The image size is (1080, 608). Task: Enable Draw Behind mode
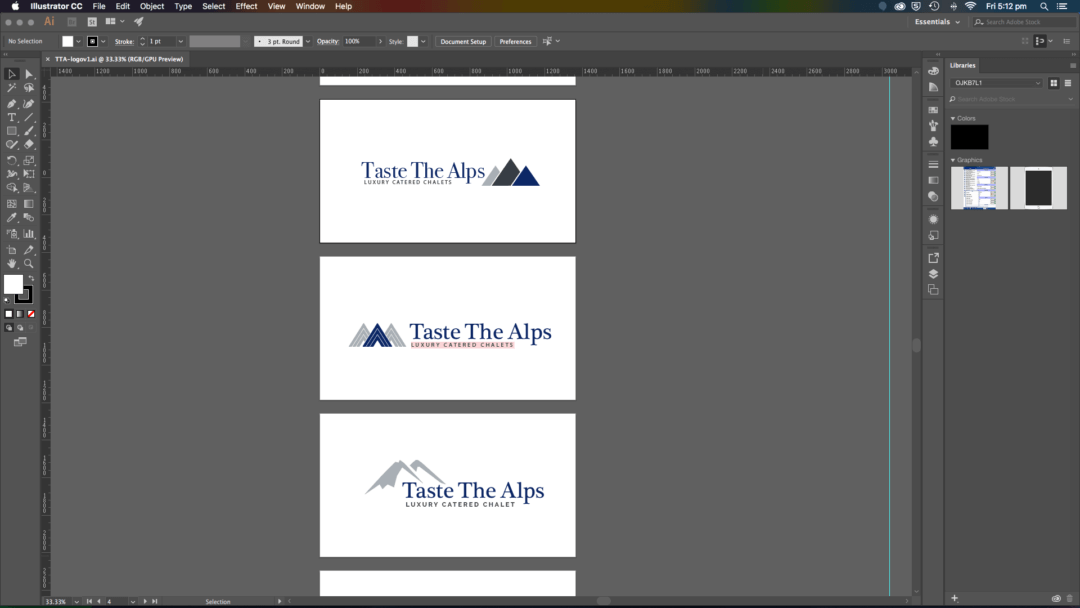pos(20,328)
